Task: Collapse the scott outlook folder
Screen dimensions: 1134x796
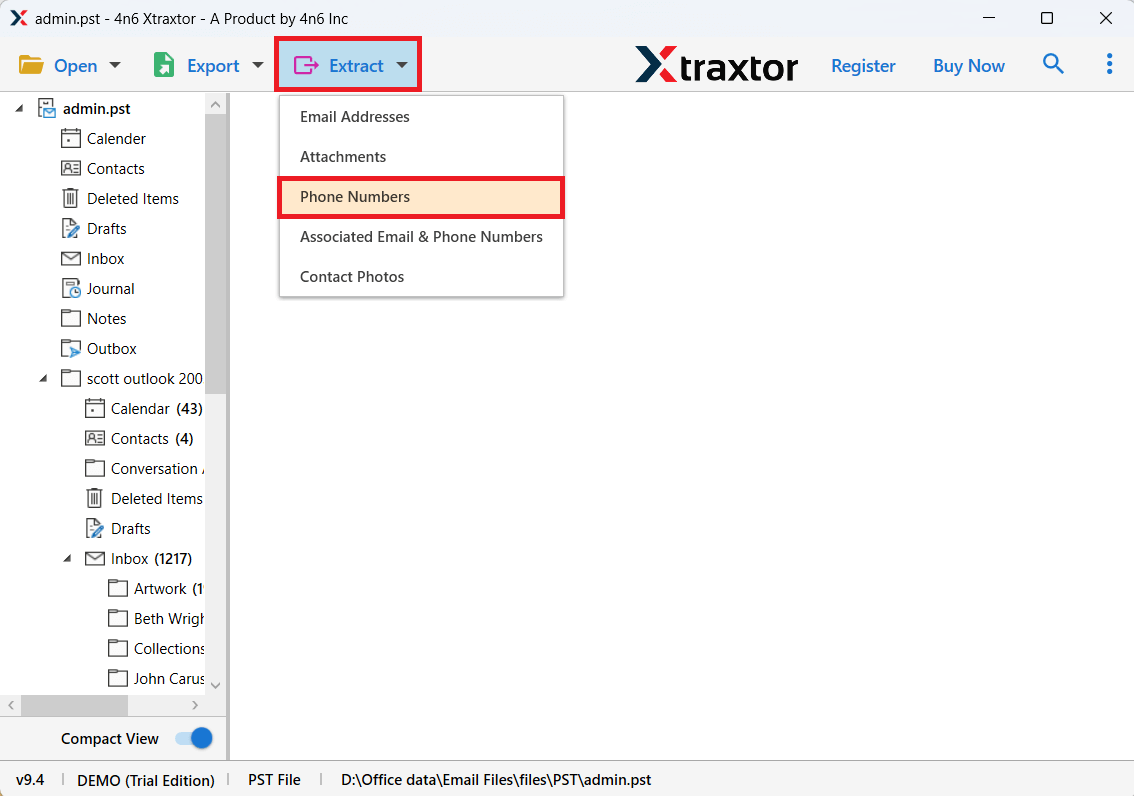Action: click(44, 379)
